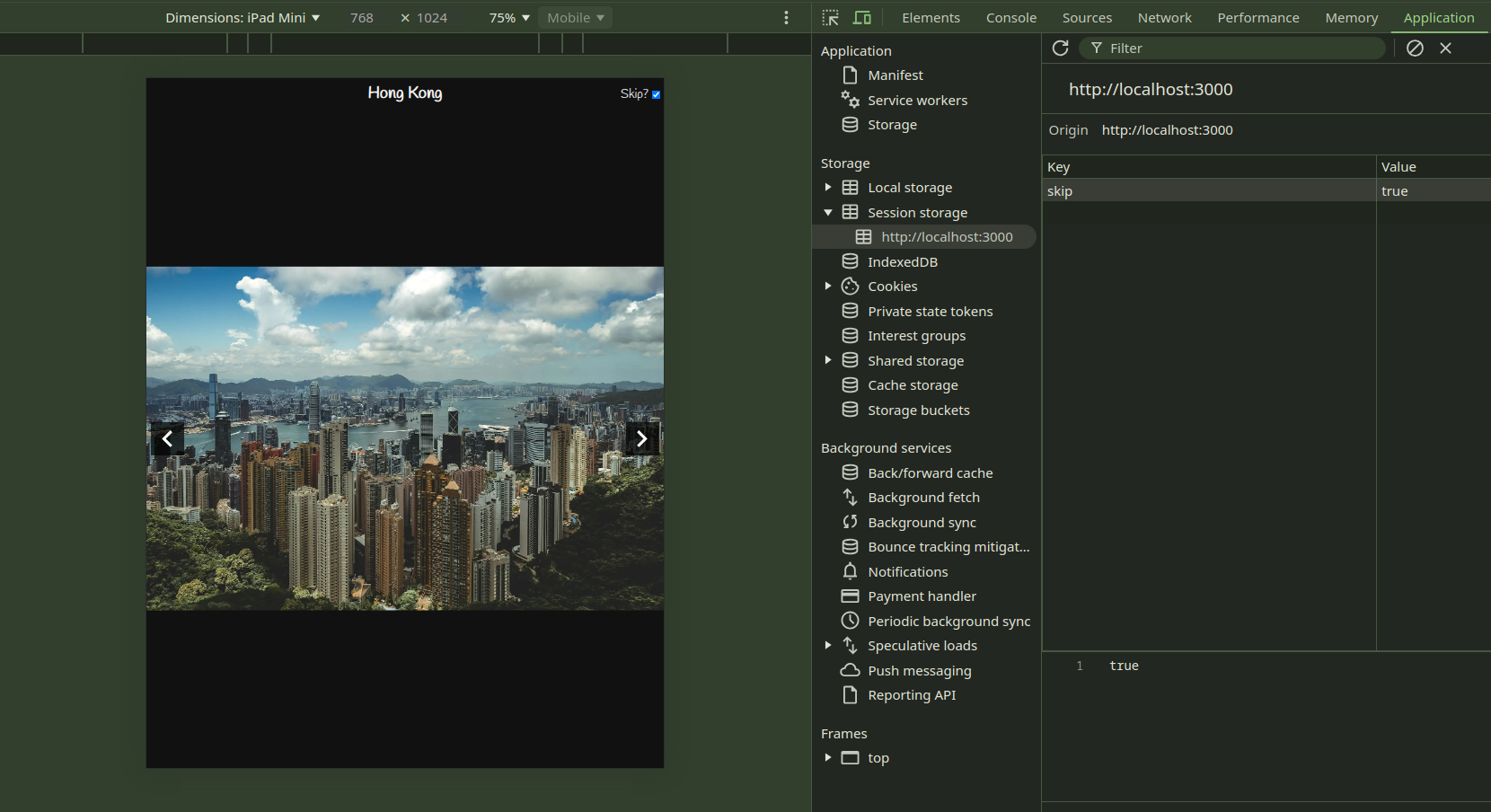The image size is (1491, 812).
Task: Open the IndexedDB storage view
Action: 903,261
